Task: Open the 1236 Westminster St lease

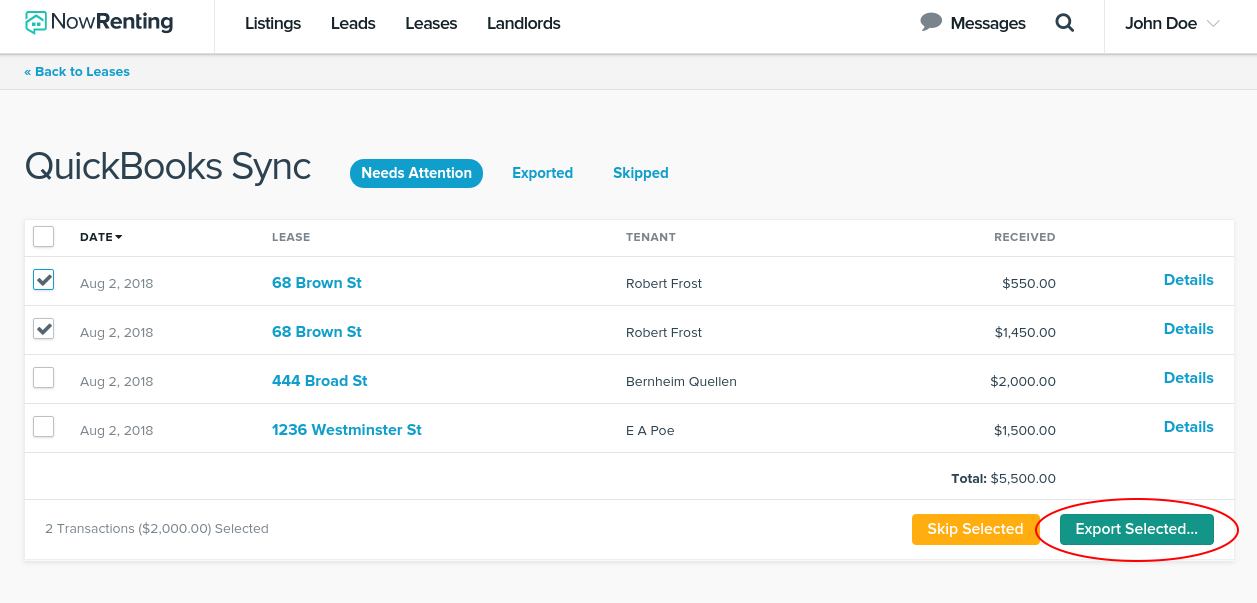Action: tap(347, 430)
